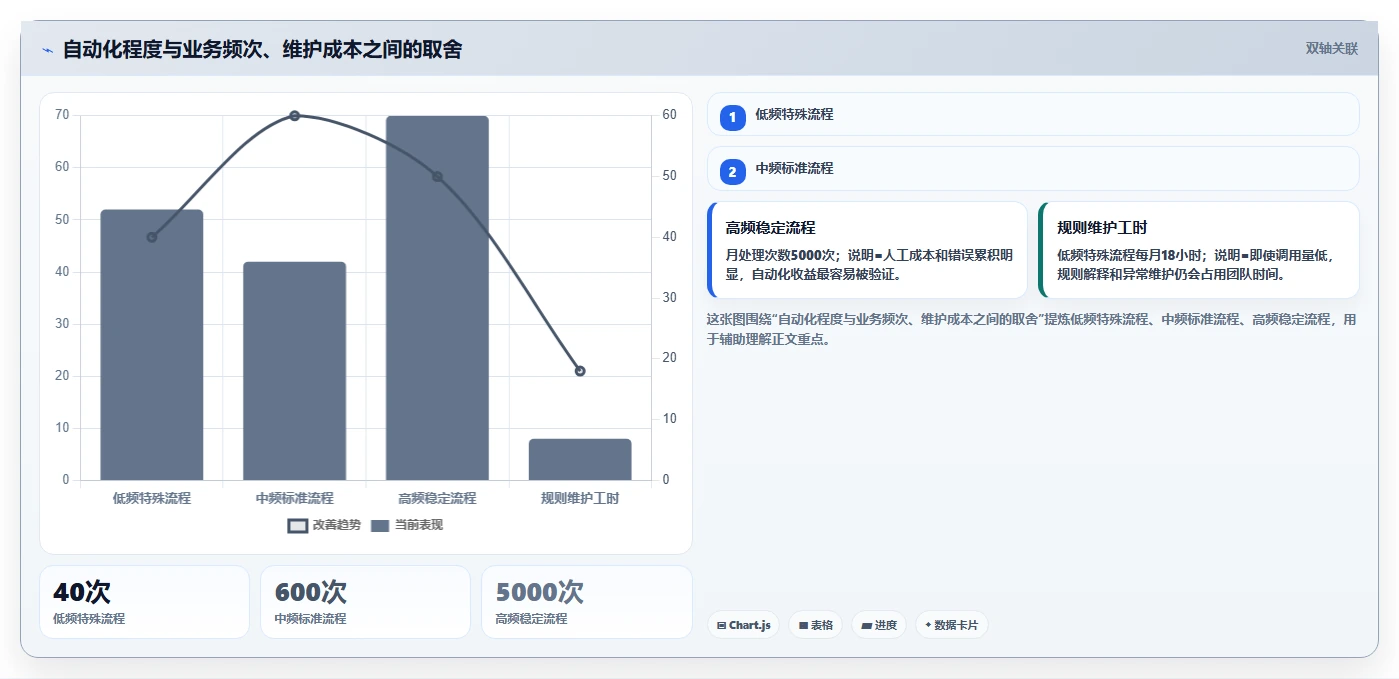Select numbered badge 2 for 中频标准流程

[732, 172]
